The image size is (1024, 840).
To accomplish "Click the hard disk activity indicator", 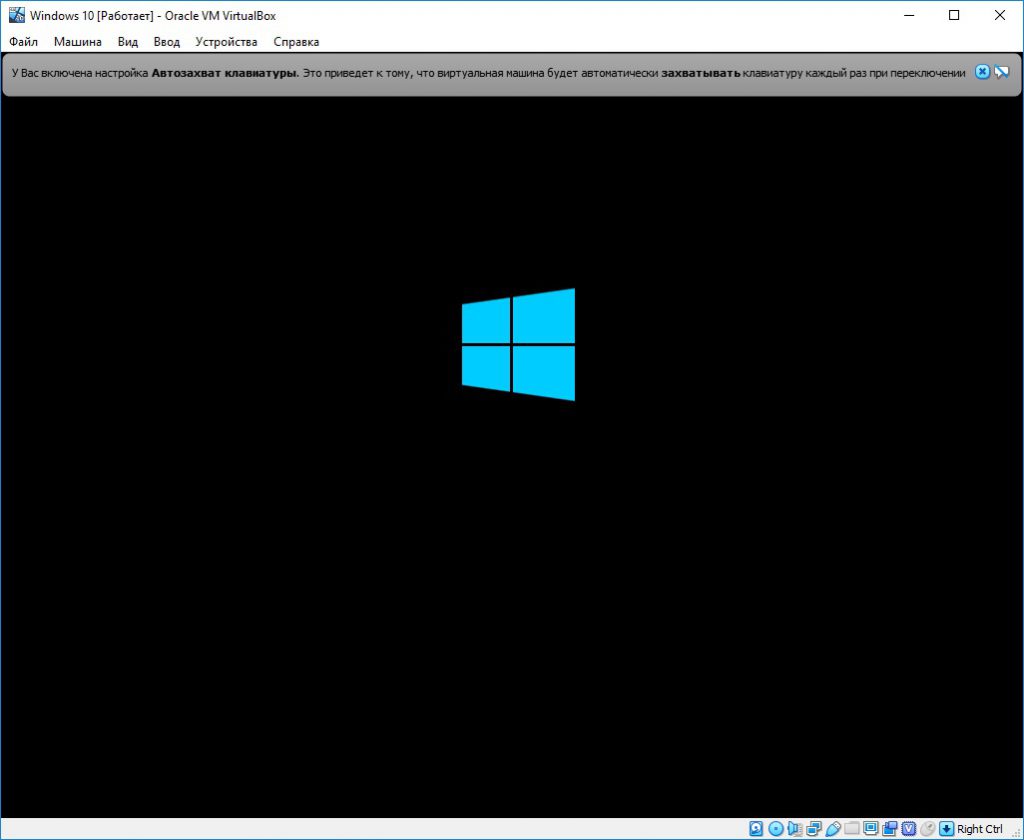I will 757,829.
